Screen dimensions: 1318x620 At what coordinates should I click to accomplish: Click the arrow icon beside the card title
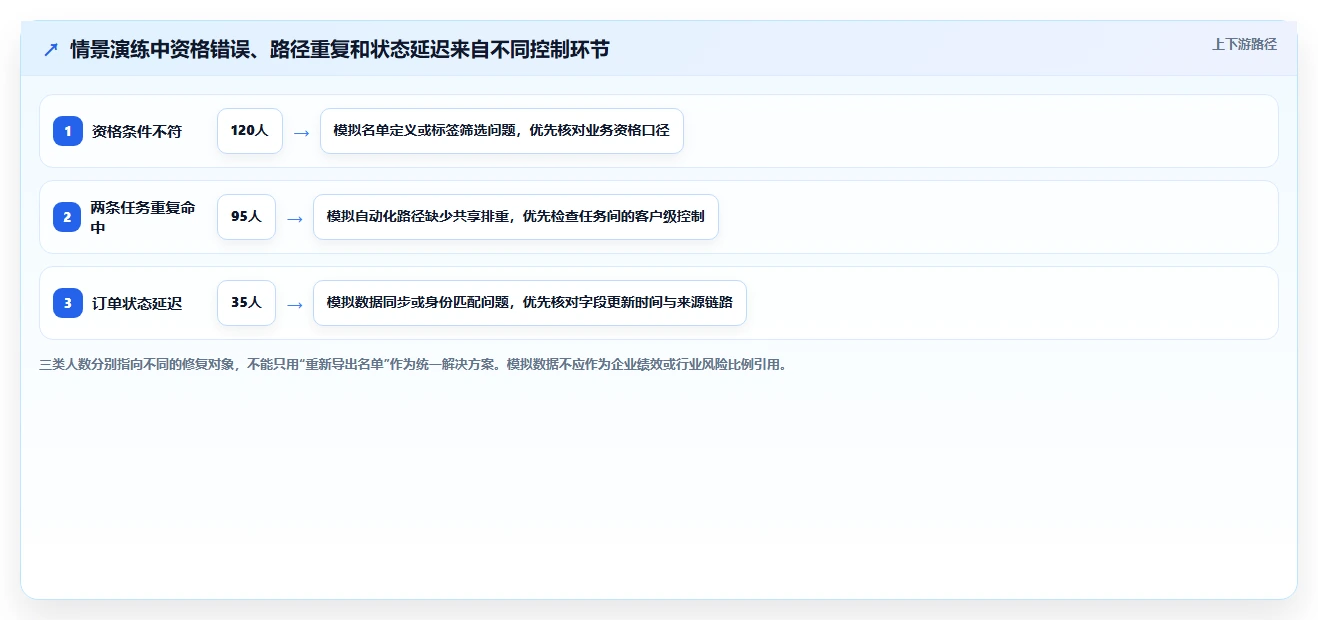point(51,50)
